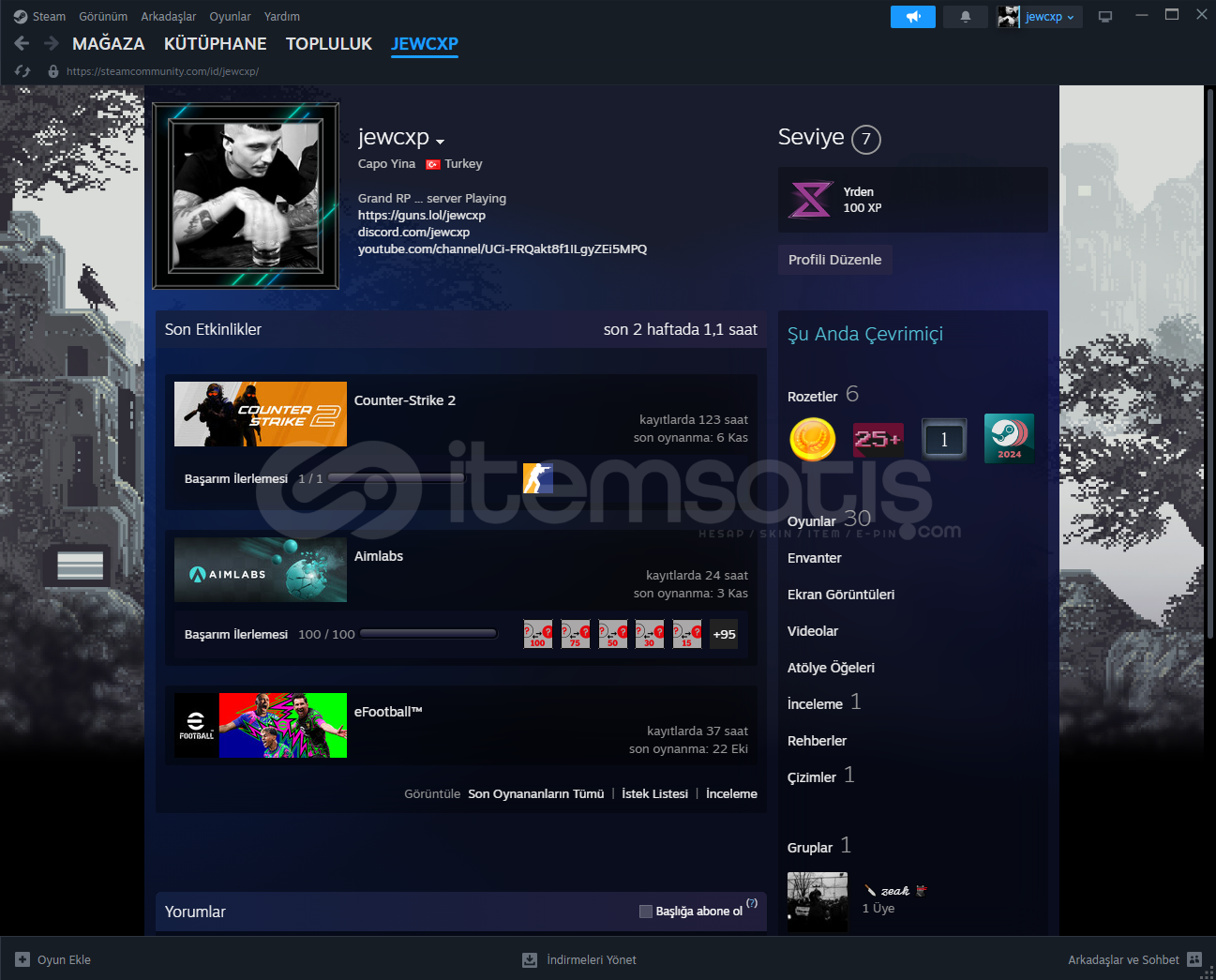Click the Aimlabs achievement icon labeled 100
This screenshot has height=980, width=1216.
pos(538,634)
